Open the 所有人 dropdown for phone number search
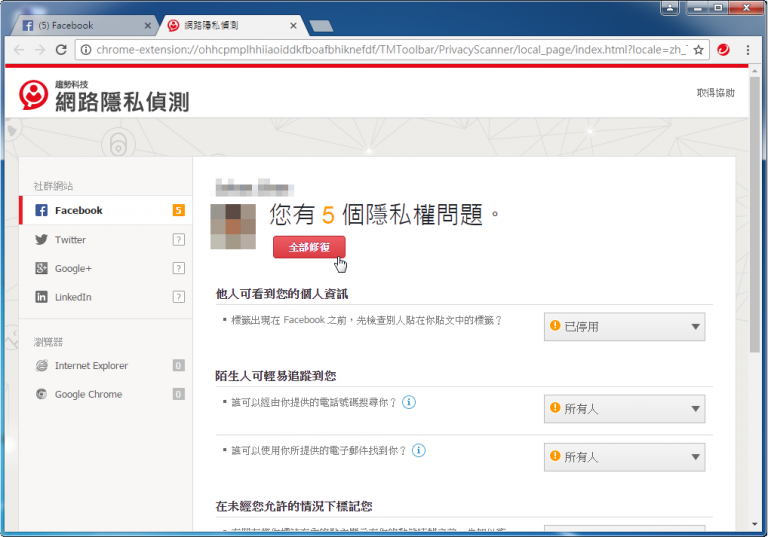Screen dimensions: 768x537 [624, 409]
